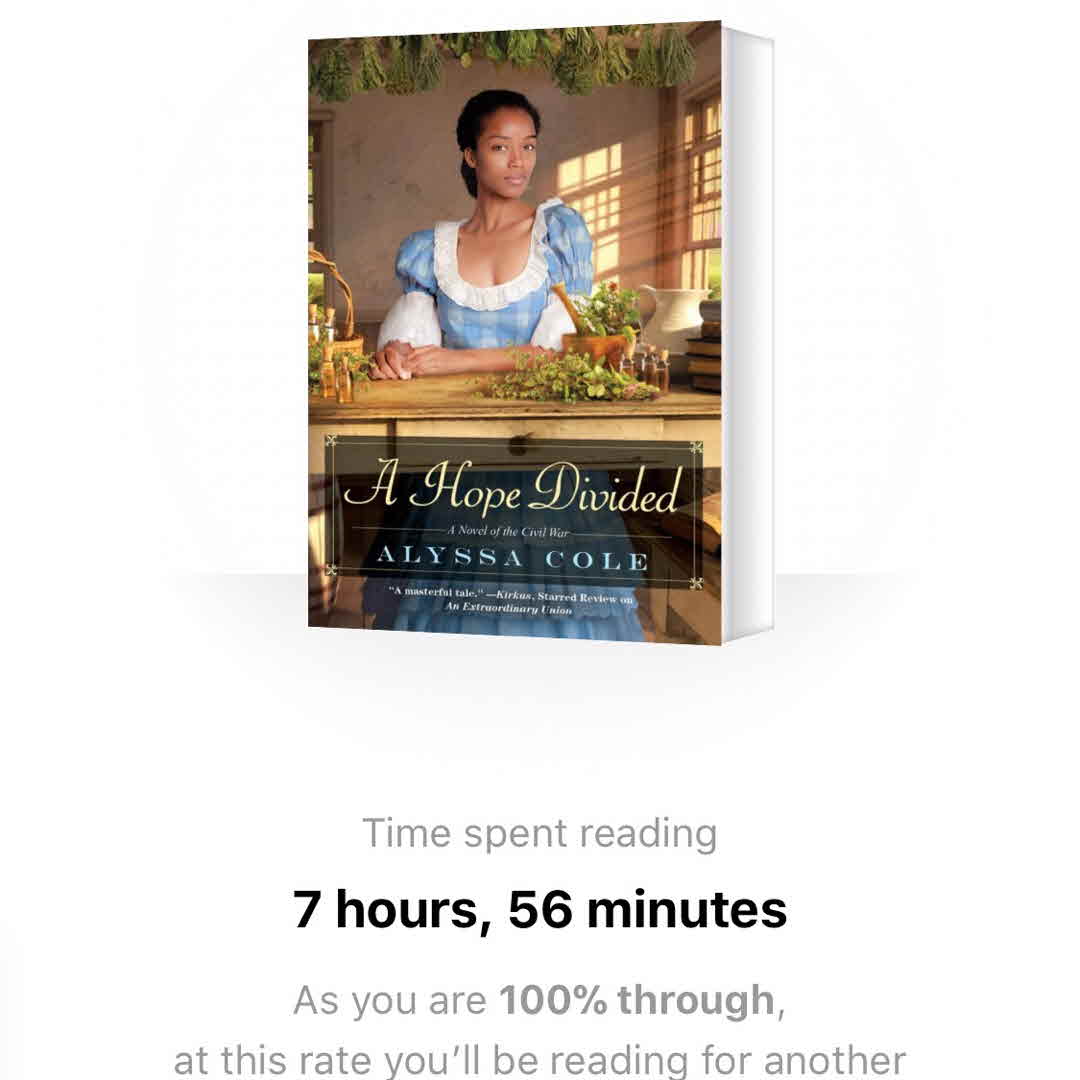Select the "A Novel of the Civil War" subtitle

pyautogui.click(x=508, y=531)
